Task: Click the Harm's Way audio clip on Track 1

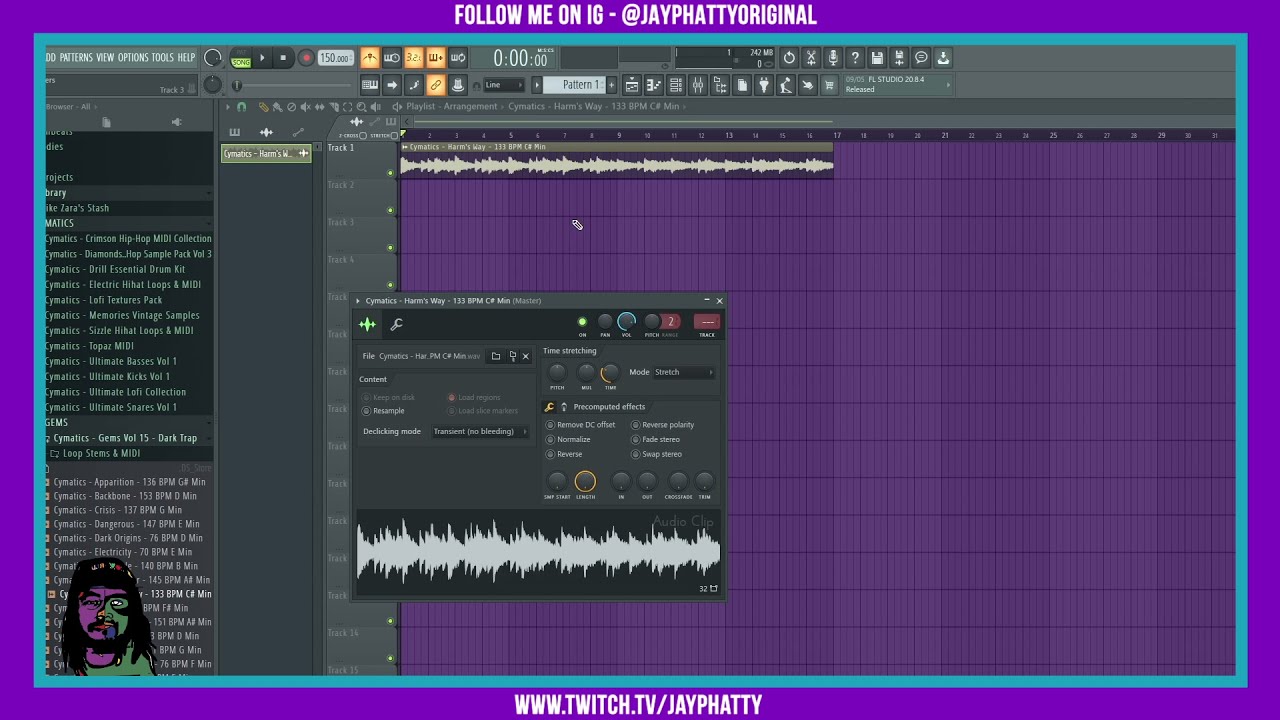Action: (616, 161)
